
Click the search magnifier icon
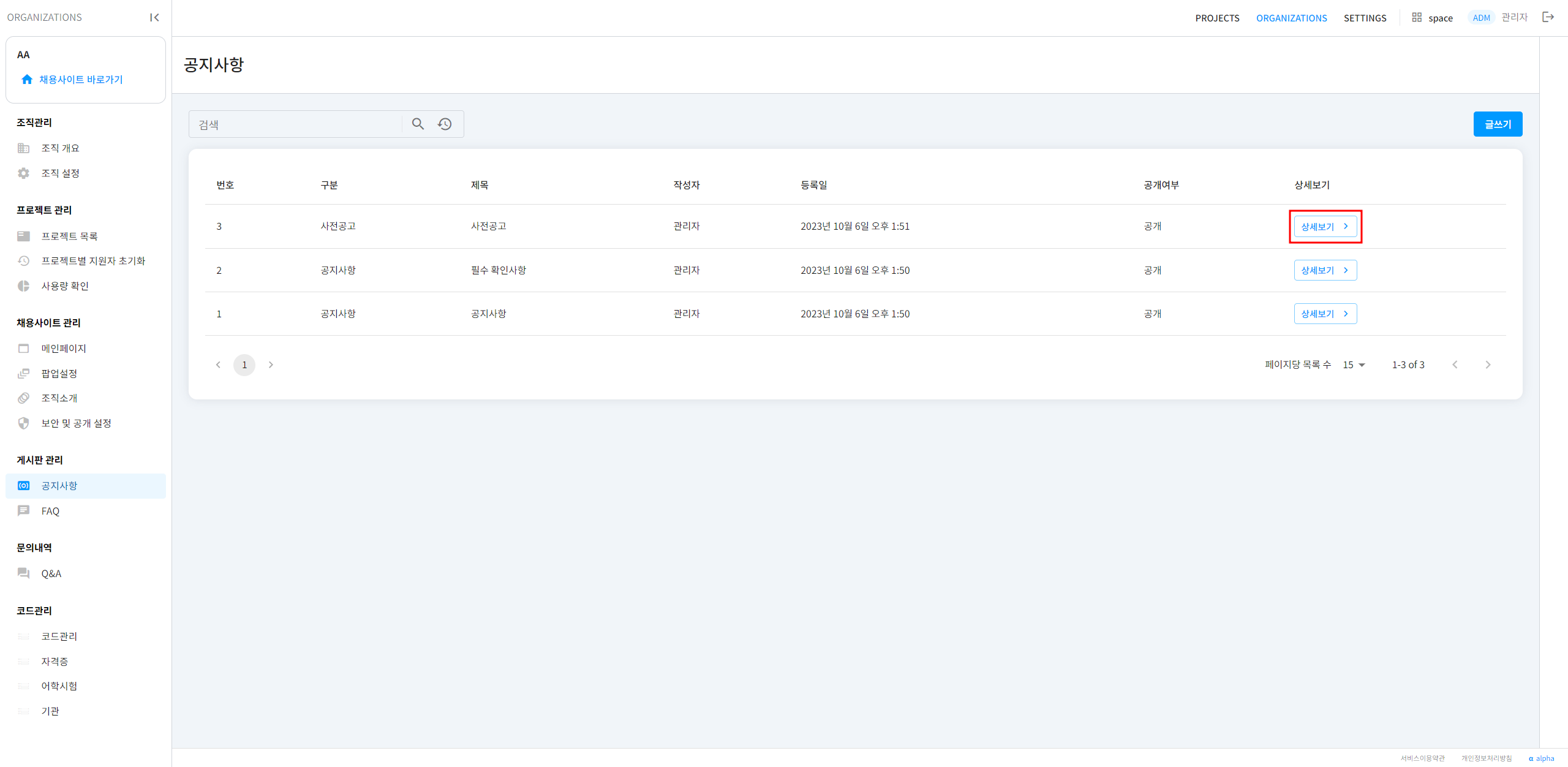(x=418, y=124)
